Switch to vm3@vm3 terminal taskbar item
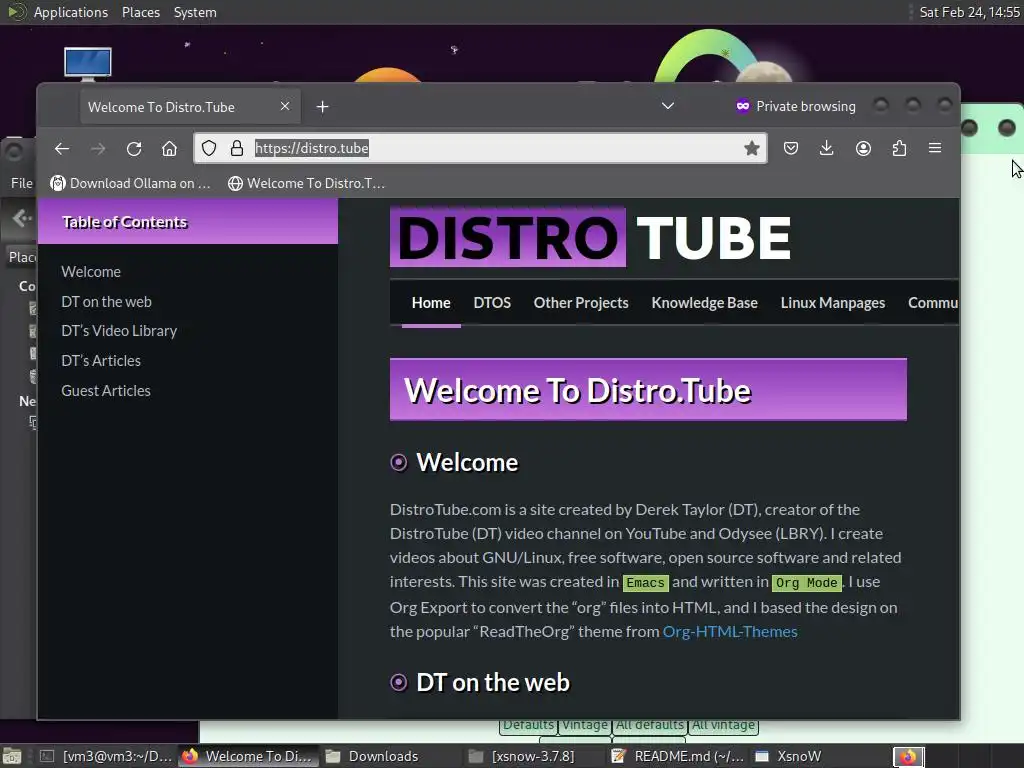 coord(107,756)
